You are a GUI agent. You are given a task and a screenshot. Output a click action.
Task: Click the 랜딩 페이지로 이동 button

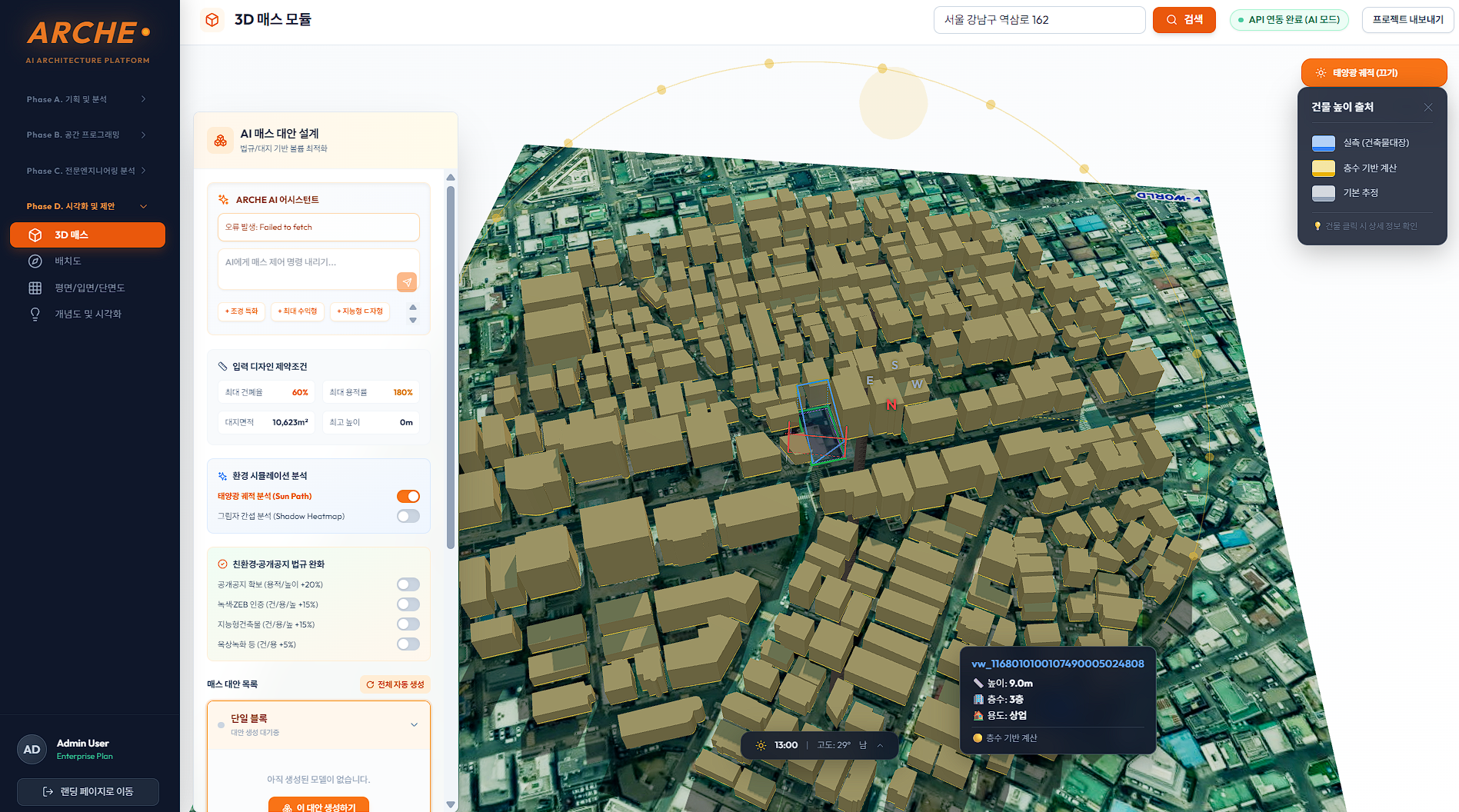88,792
